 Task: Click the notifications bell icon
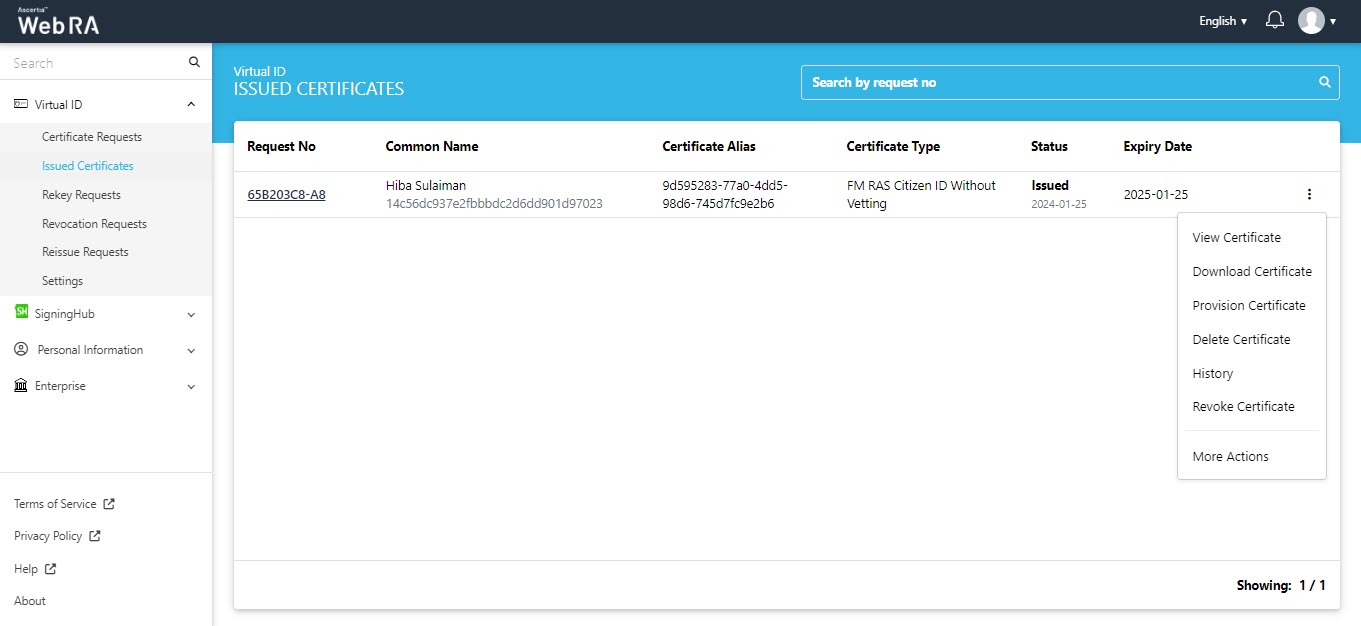(1274, 20)
